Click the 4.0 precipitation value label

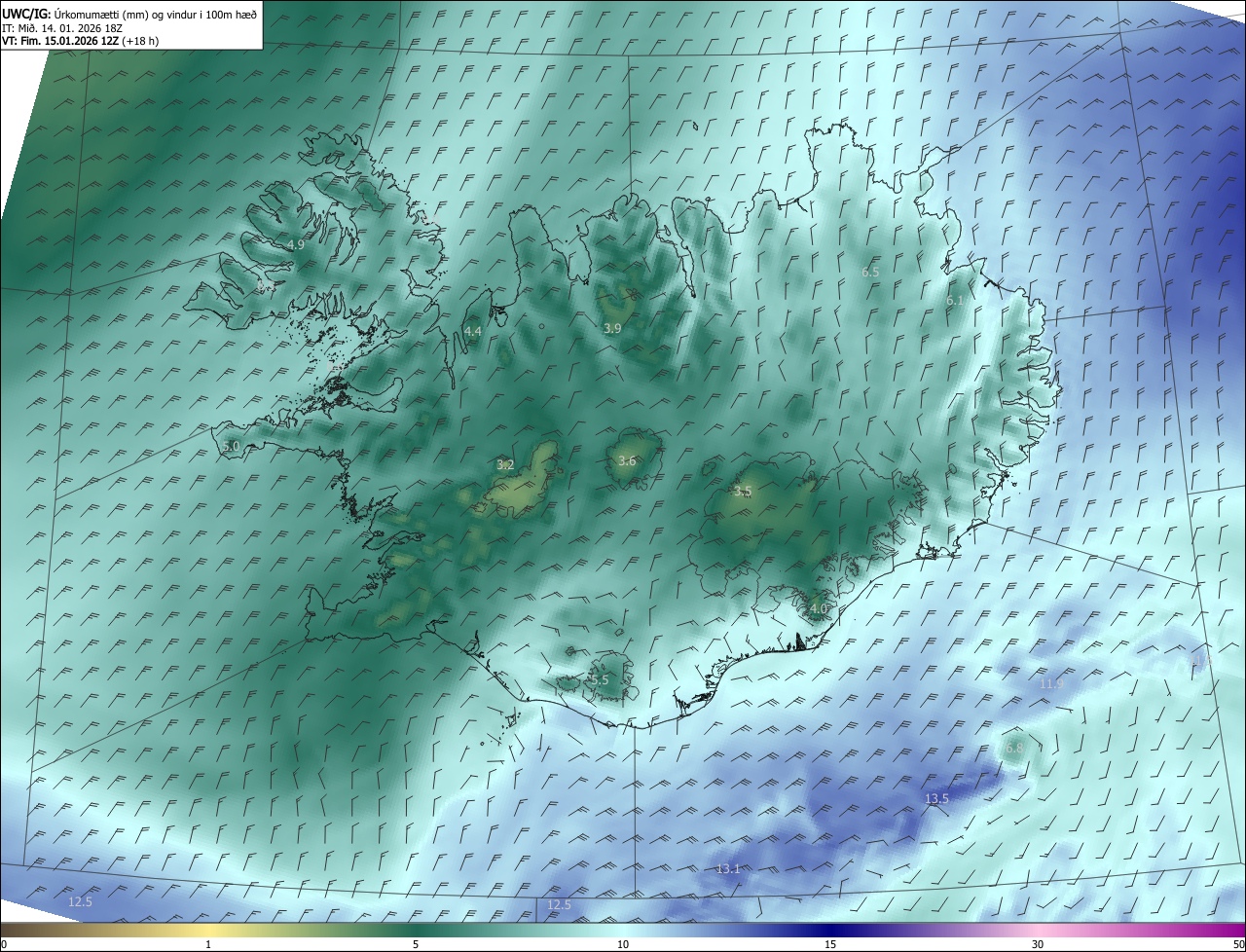(x=819, y=608)
